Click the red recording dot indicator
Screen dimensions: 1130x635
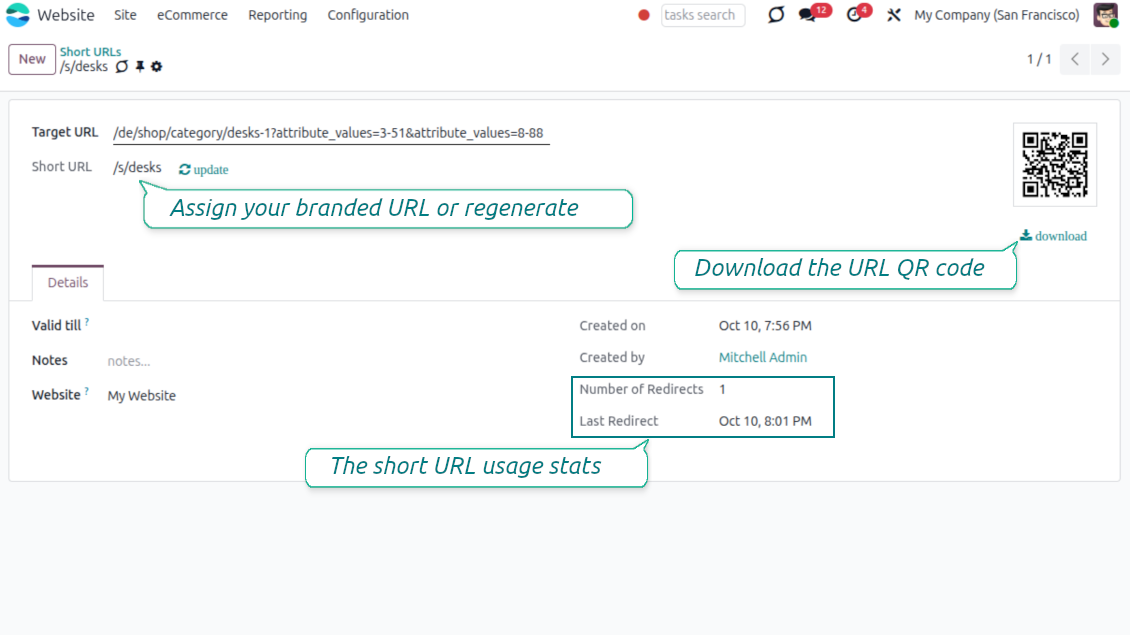pos(644,15)
